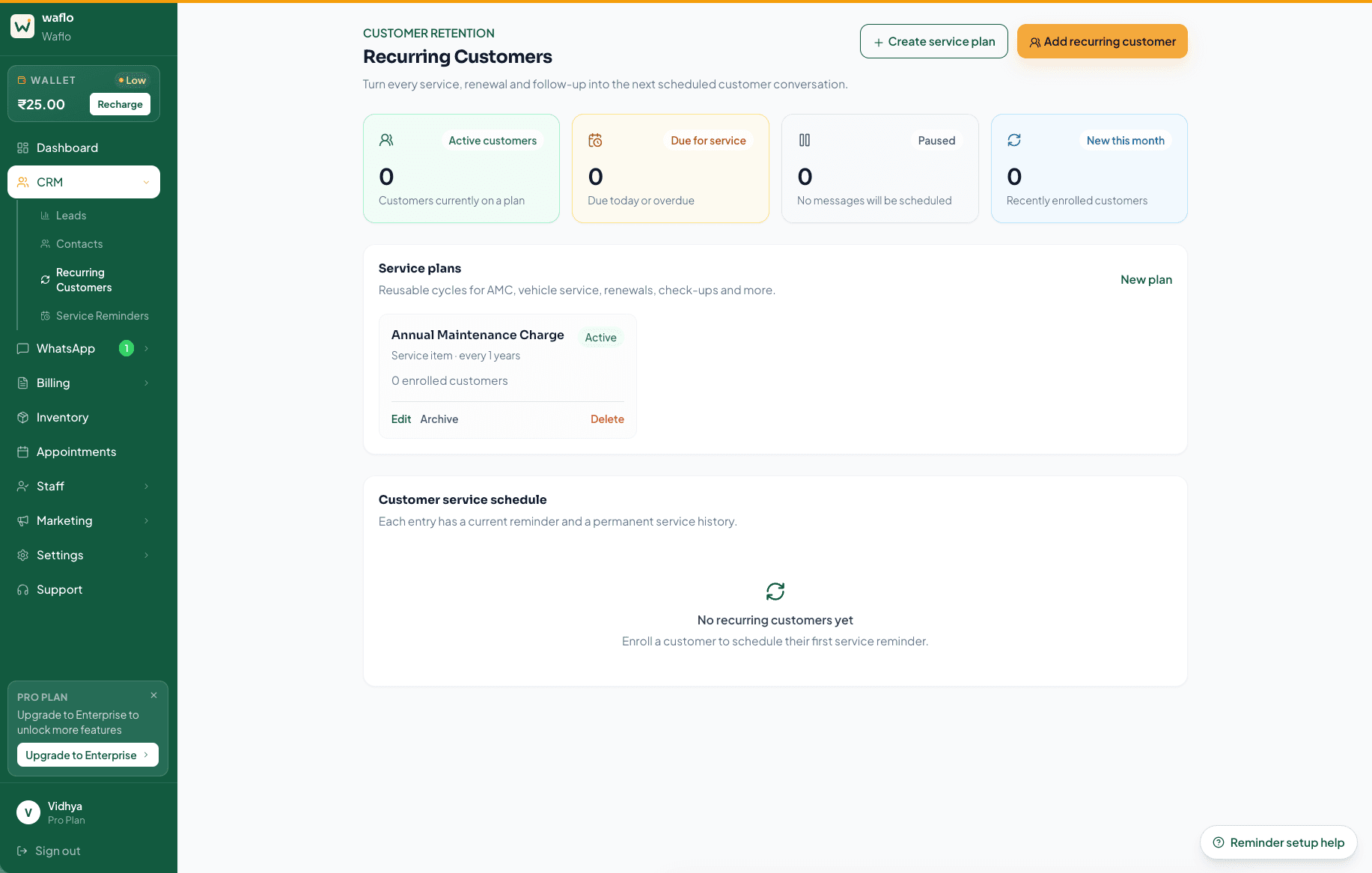Viewport: 1372px width, 873px height.
Task: Expand the Billing submenu chevron
Action: click(146, 383)
